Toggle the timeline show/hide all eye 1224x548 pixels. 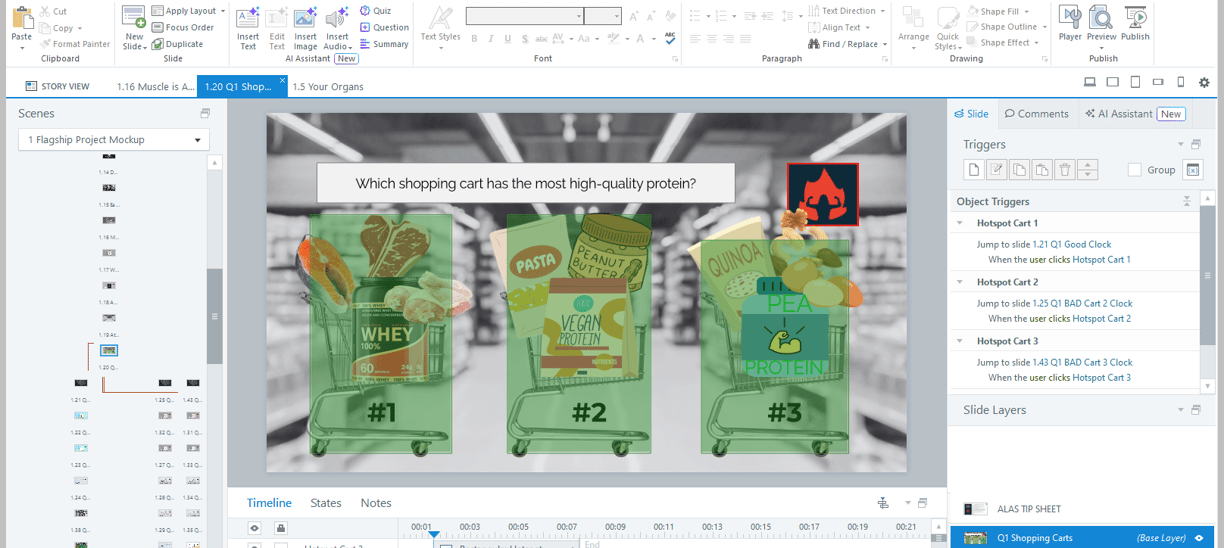(255, 528)
